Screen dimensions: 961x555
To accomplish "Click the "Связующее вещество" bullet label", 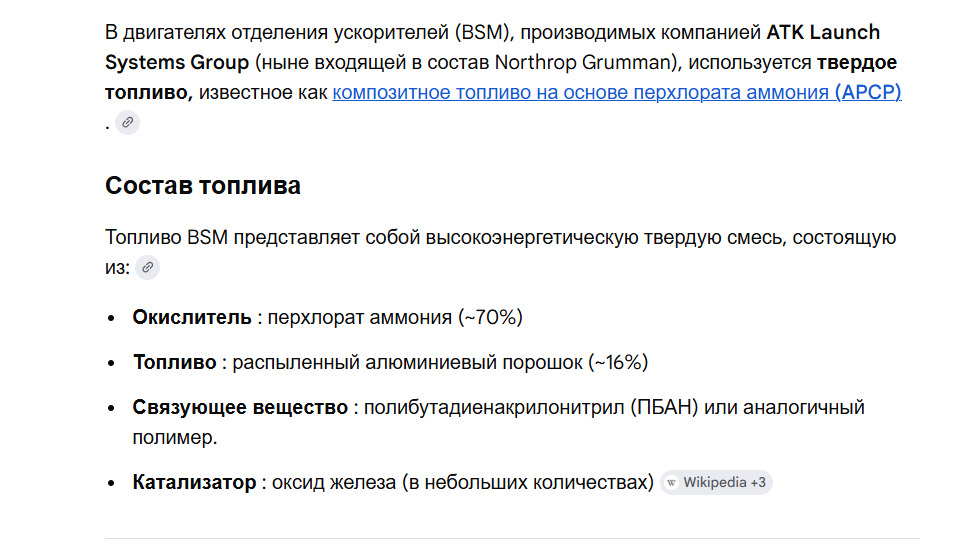I will tap(240, 408).
